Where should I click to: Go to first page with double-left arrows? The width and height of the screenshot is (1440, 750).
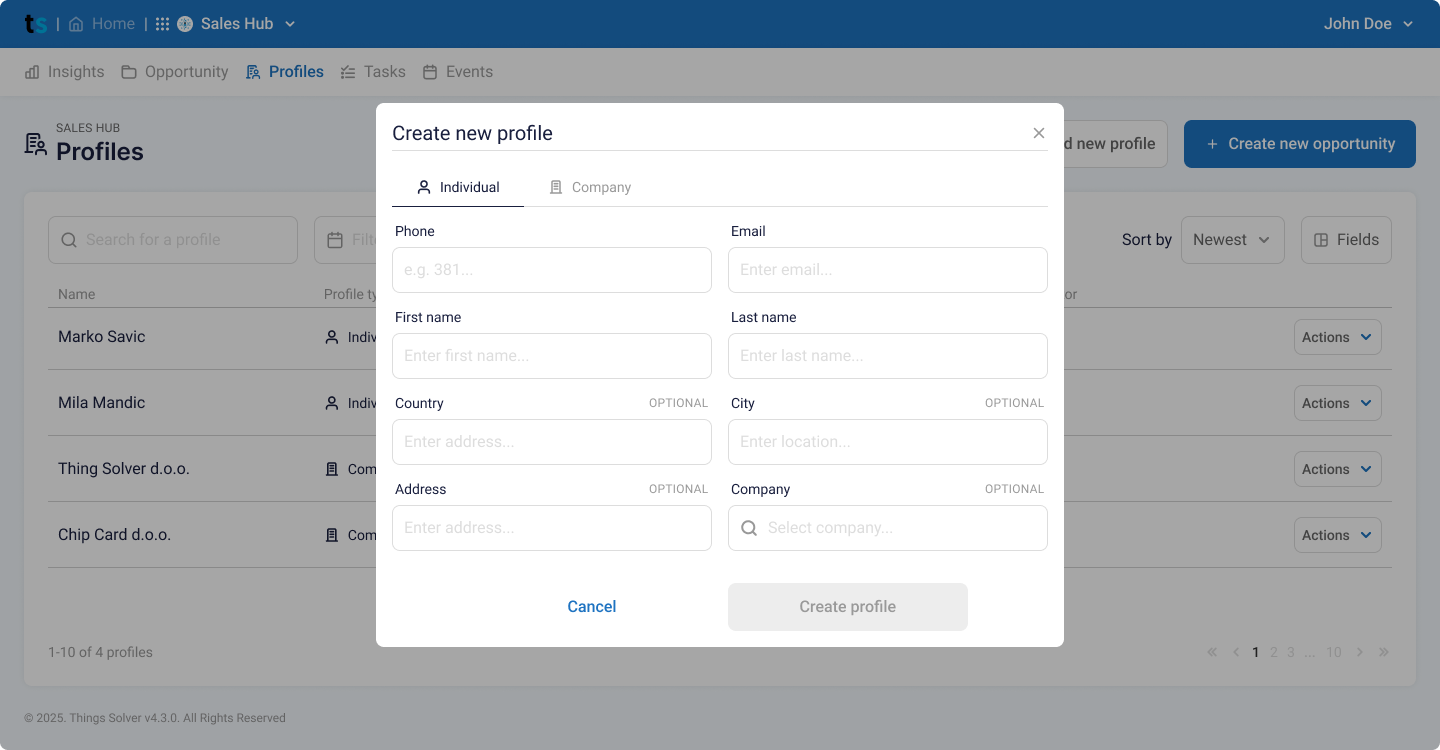click(x=1212, y=652)
